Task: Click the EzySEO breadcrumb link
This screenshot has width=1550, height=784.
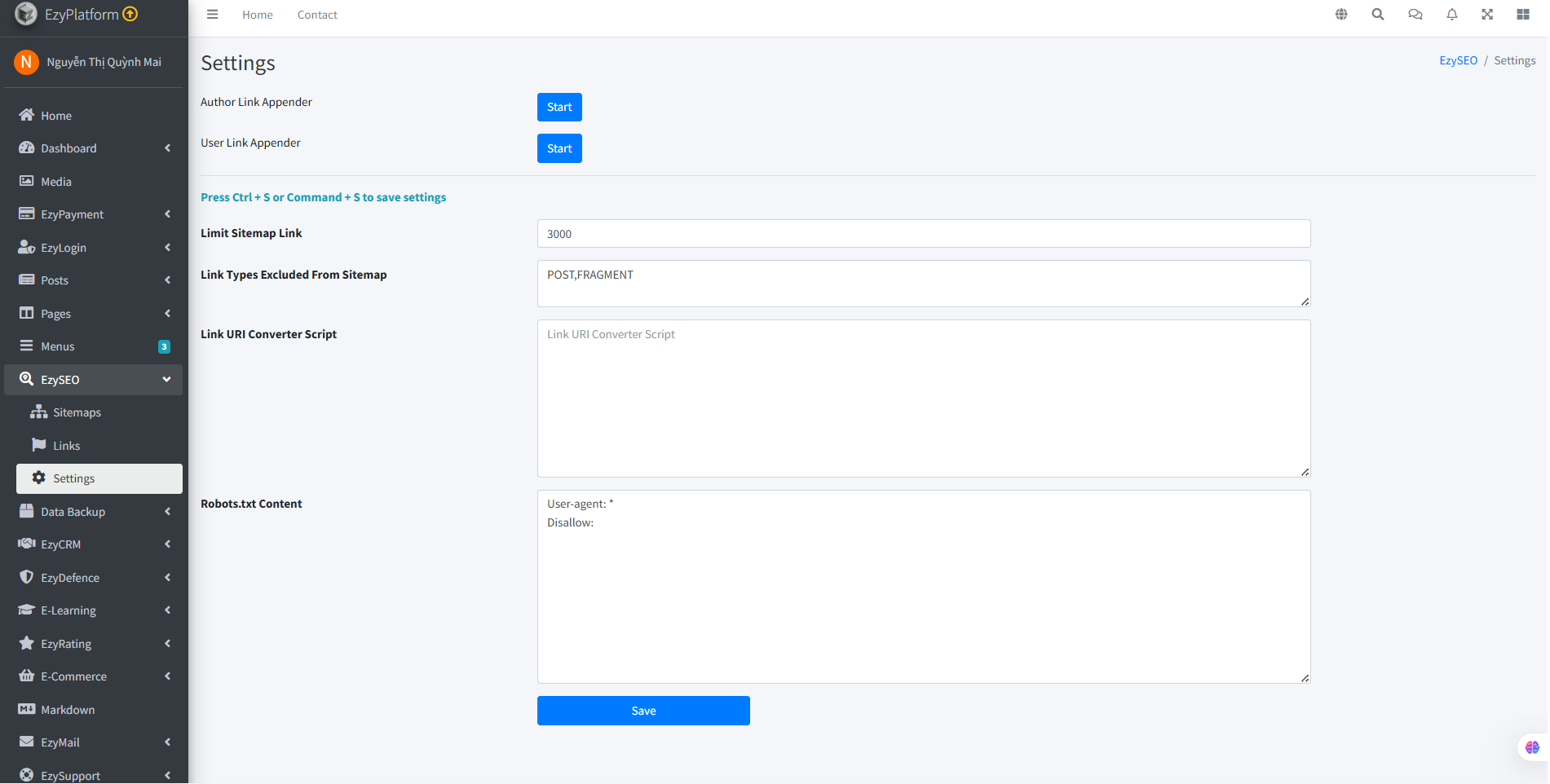Action: coord(1458,60)
